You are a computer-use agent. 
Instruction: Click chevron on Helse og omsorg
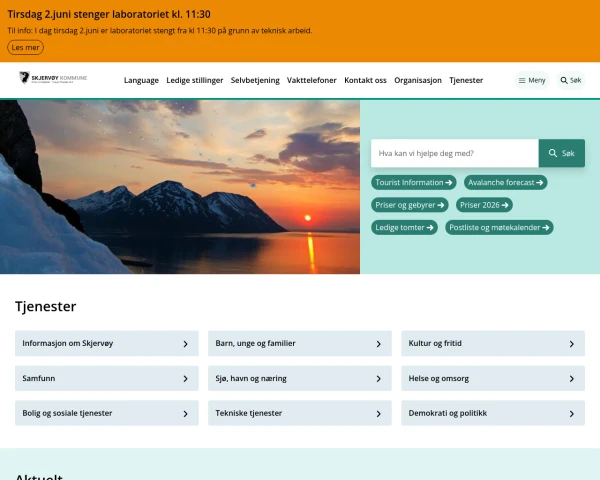click(572, 379)
